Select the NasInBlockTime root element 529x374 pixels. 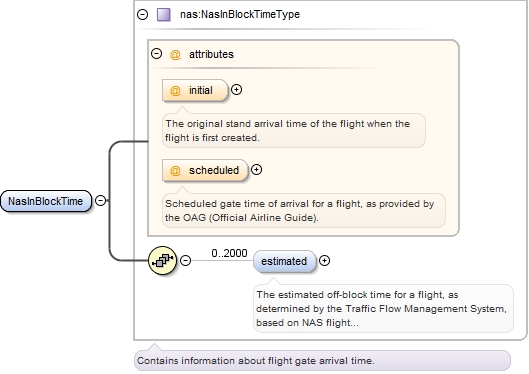pyautogui.click(x=46, y=201)
